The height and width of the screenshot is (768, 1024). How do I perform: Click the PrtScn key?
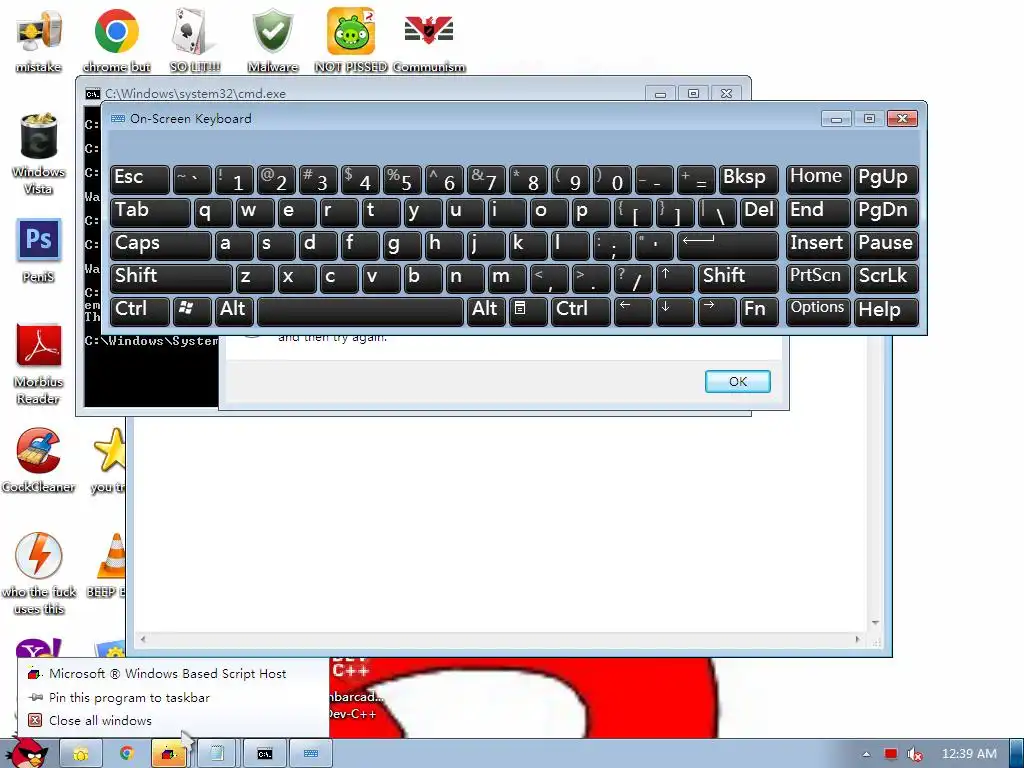tap(818, 278)
